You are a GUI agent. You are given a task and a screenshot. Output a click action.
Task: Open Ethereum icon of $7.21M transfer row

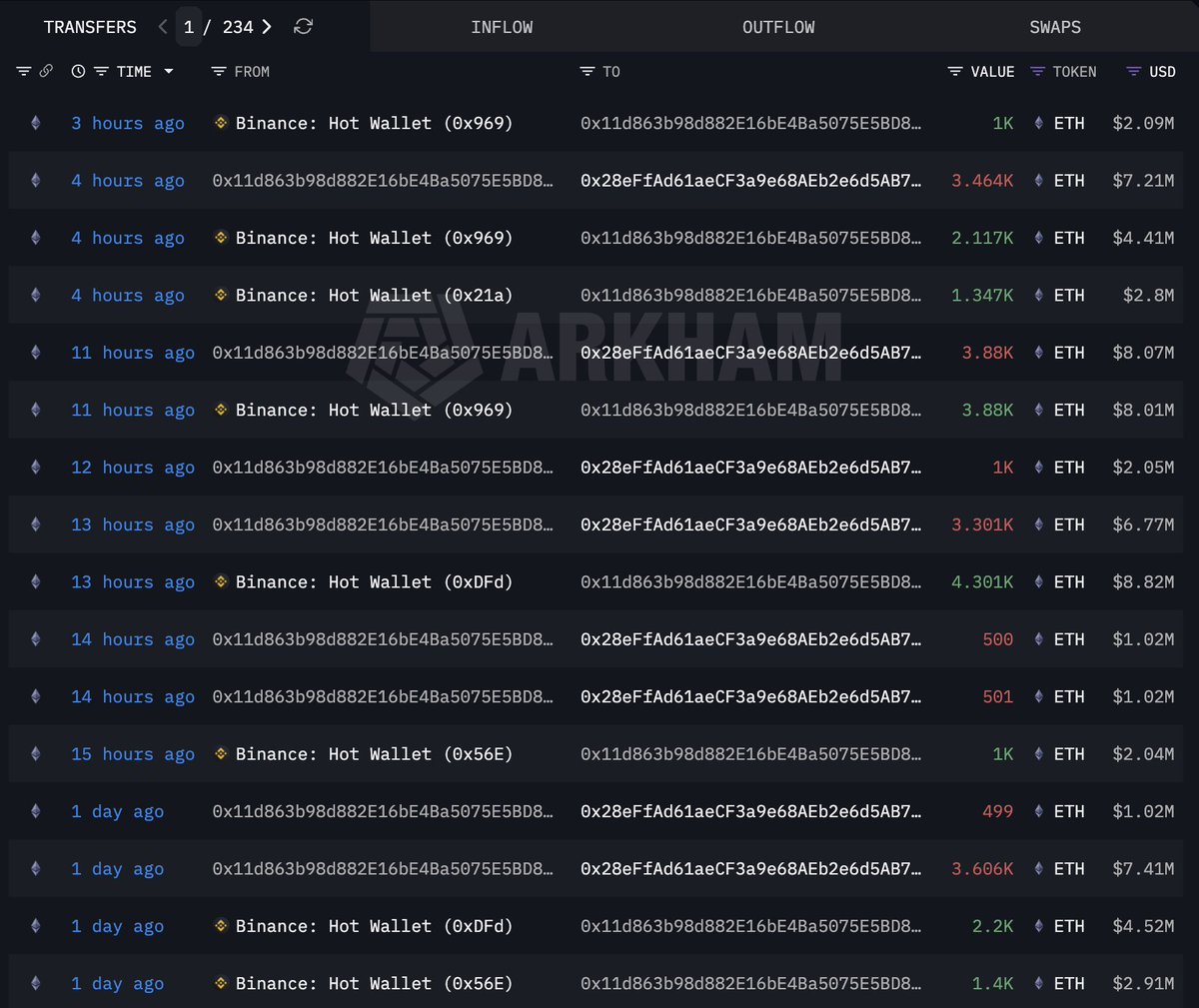coord(36,181)
